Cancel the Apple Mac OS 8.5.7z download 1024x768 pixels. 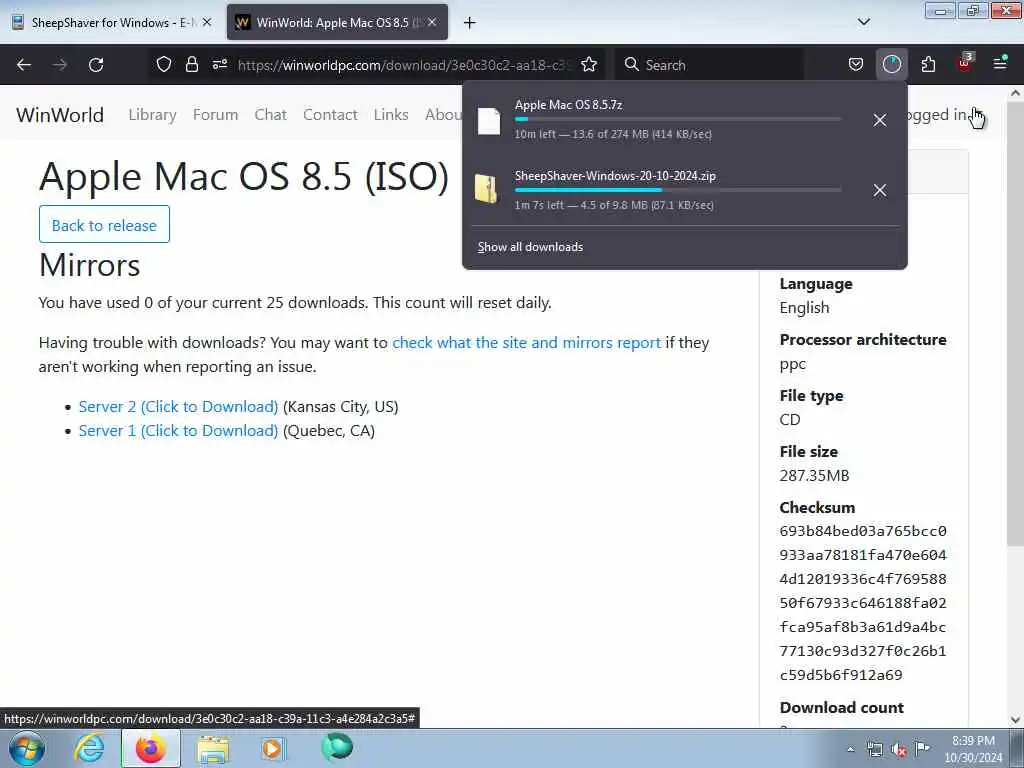coord(880,120)
